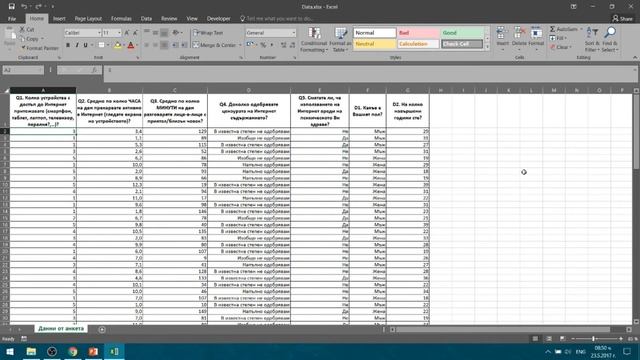
Task: Open the font name dropdown Calibri
Action: click(99, 33)
